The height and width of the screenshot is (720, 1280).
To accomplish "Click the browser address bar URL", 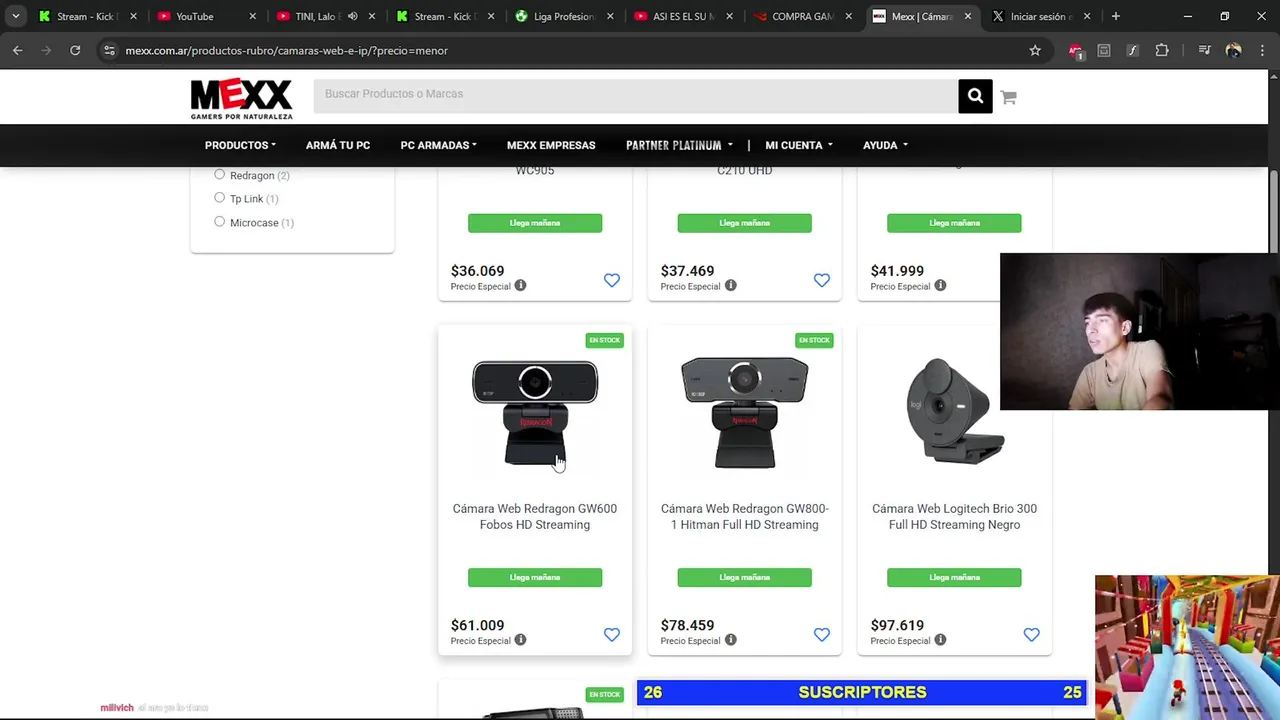I will click(x=286, y=50).
